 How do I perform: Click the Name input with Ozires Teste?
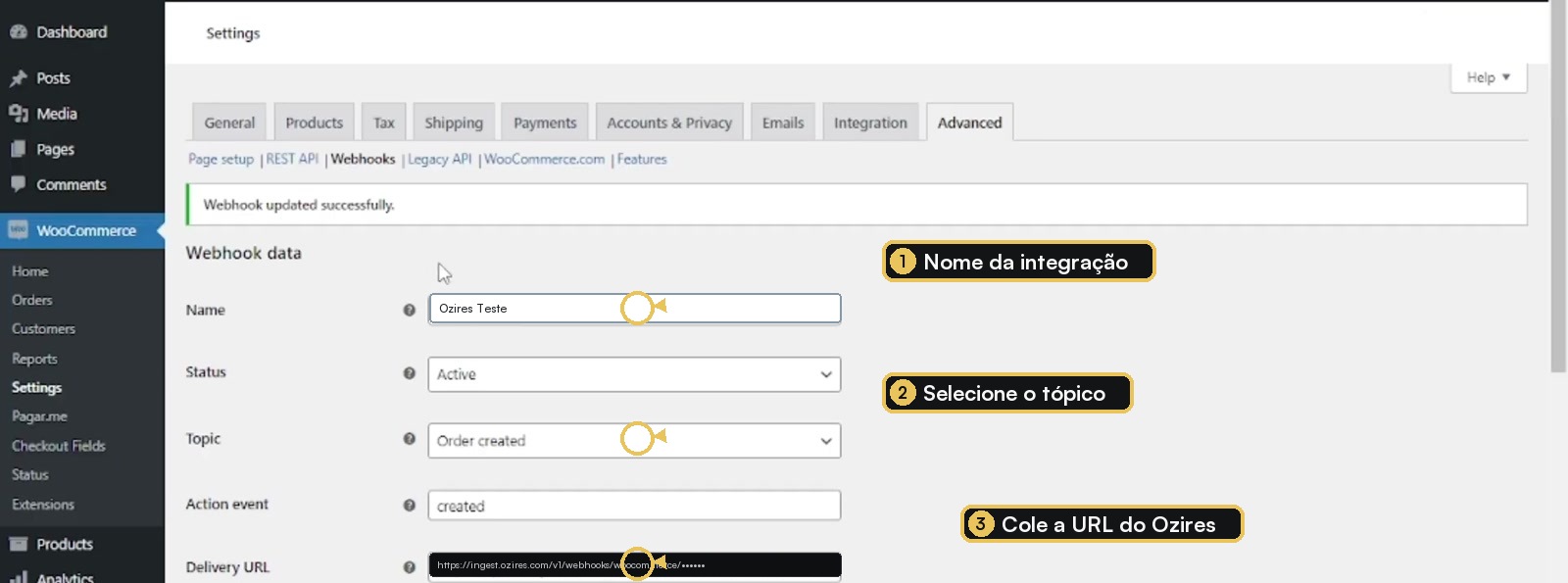[634, 309]
